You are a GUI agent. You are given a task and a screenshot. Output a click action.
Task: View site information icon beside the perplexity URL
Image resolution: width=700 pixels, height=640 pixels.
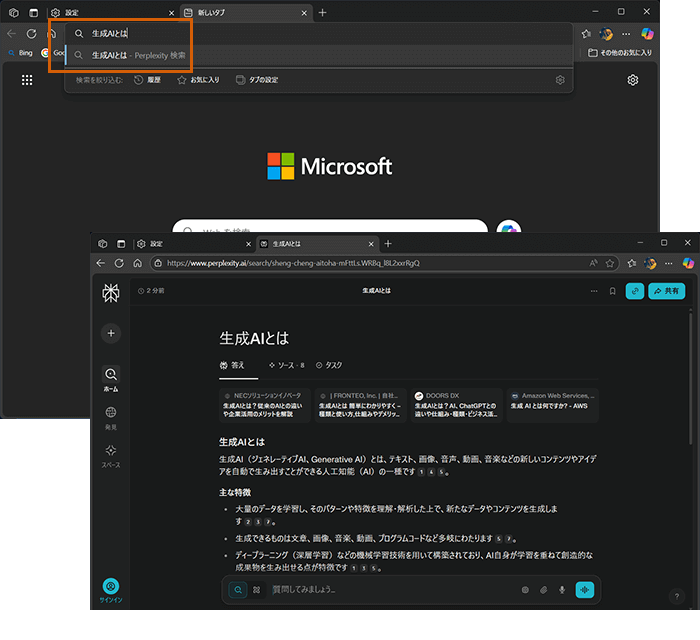[x=158, y=263]
